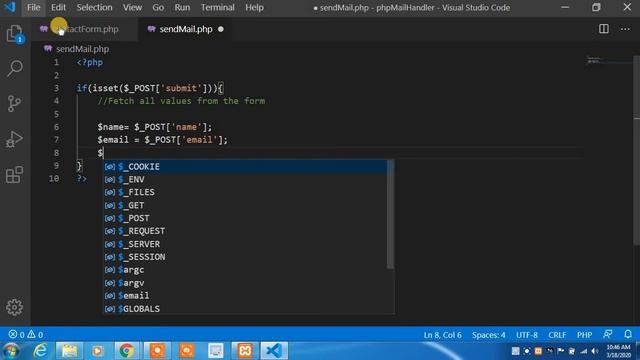Click the system clock in the tray
Image resolution: width=640 pixels, height=360 pixels.
tap(618, 351)
